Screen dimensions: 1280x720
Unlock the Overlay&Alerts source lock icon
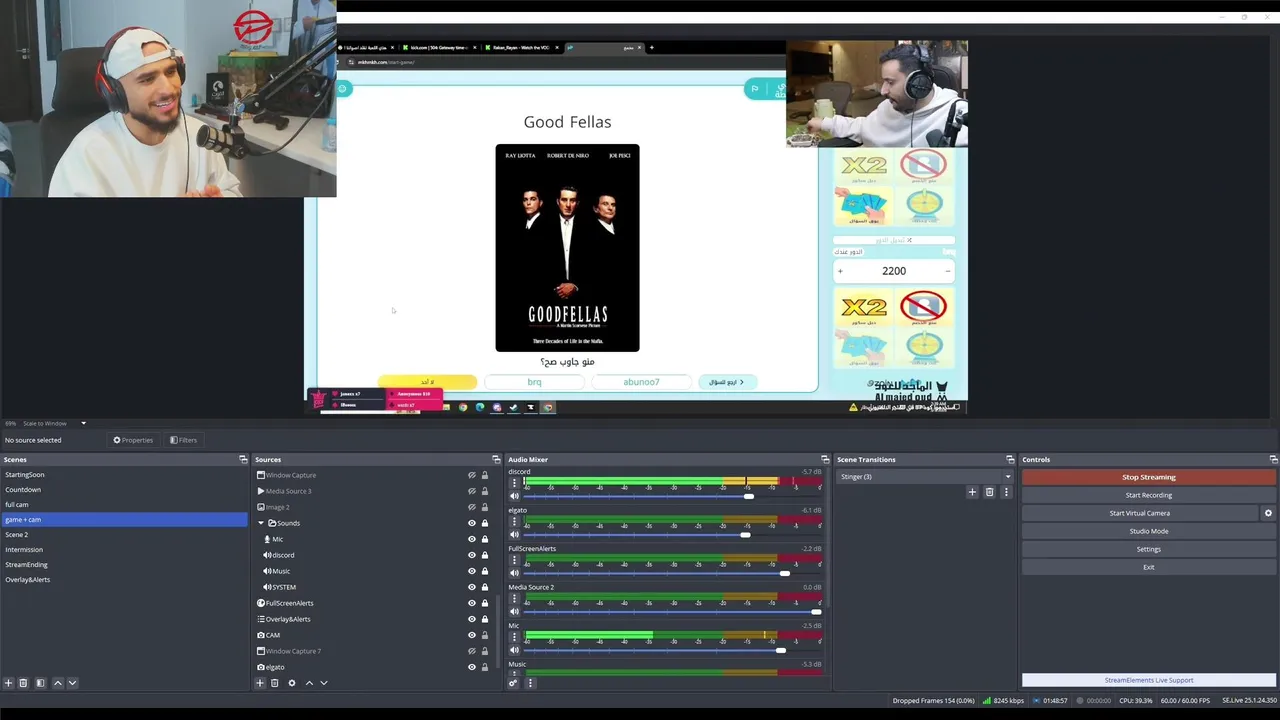[485, 619]
